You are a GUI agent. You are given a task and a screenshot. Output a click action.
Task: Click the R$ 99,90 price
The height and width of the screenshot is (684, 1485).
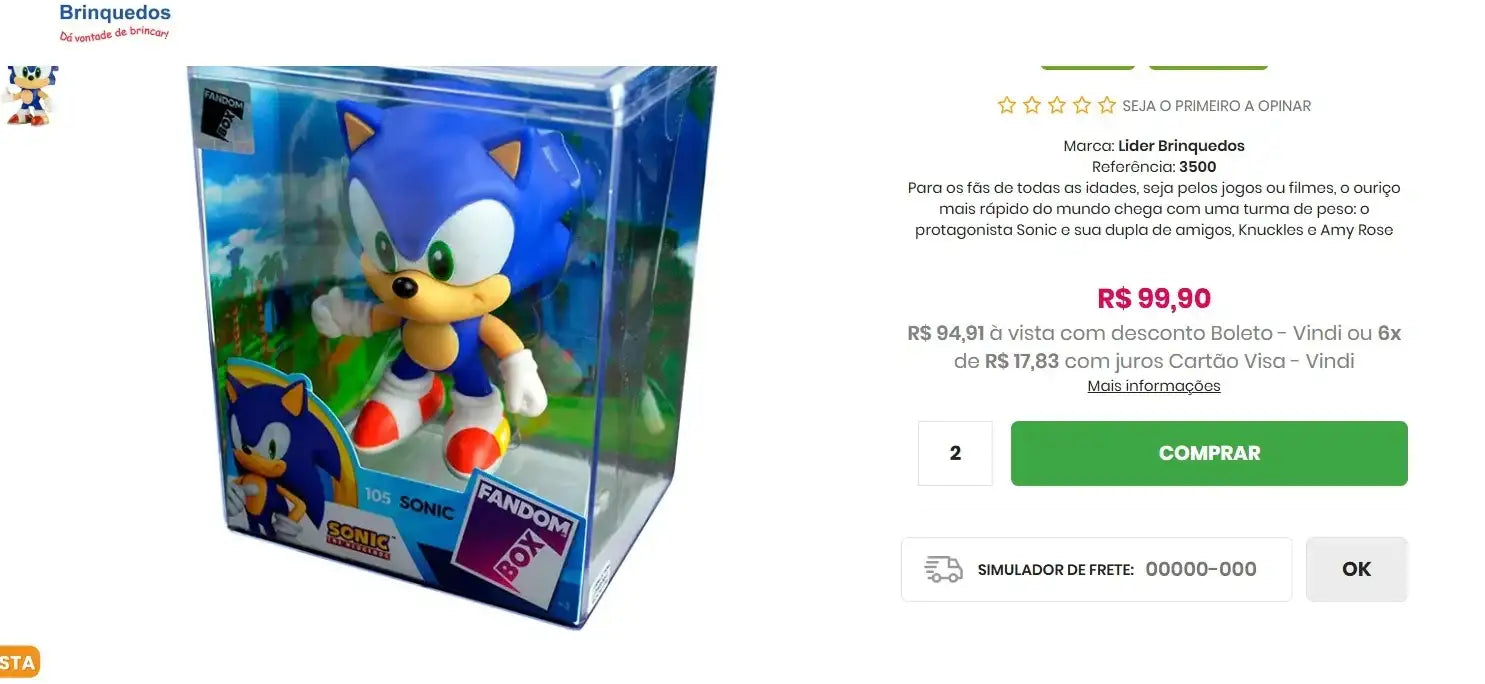click(x=1154, y=298)
